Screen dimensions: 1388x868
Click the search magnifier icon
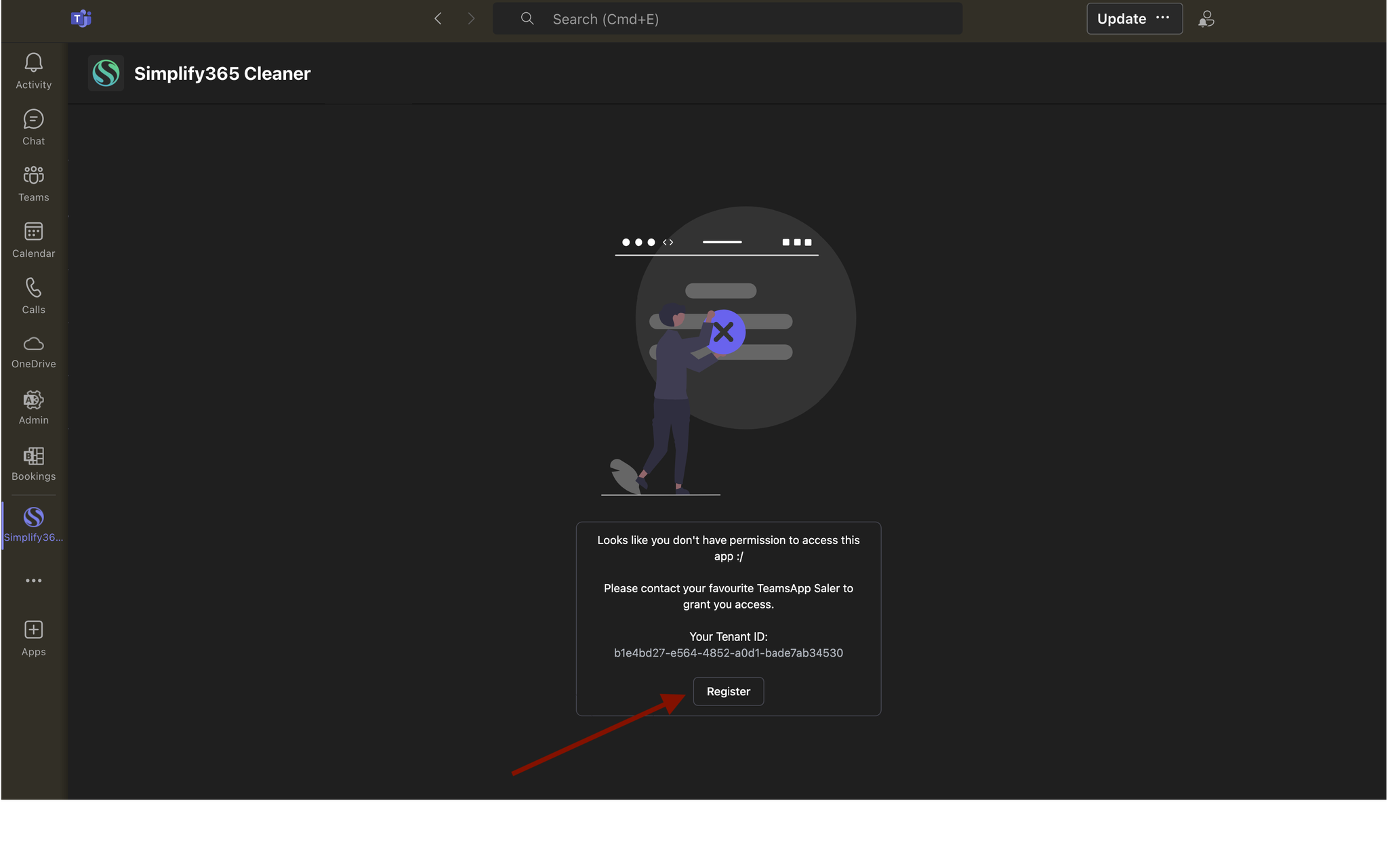(x=527, y=18)
